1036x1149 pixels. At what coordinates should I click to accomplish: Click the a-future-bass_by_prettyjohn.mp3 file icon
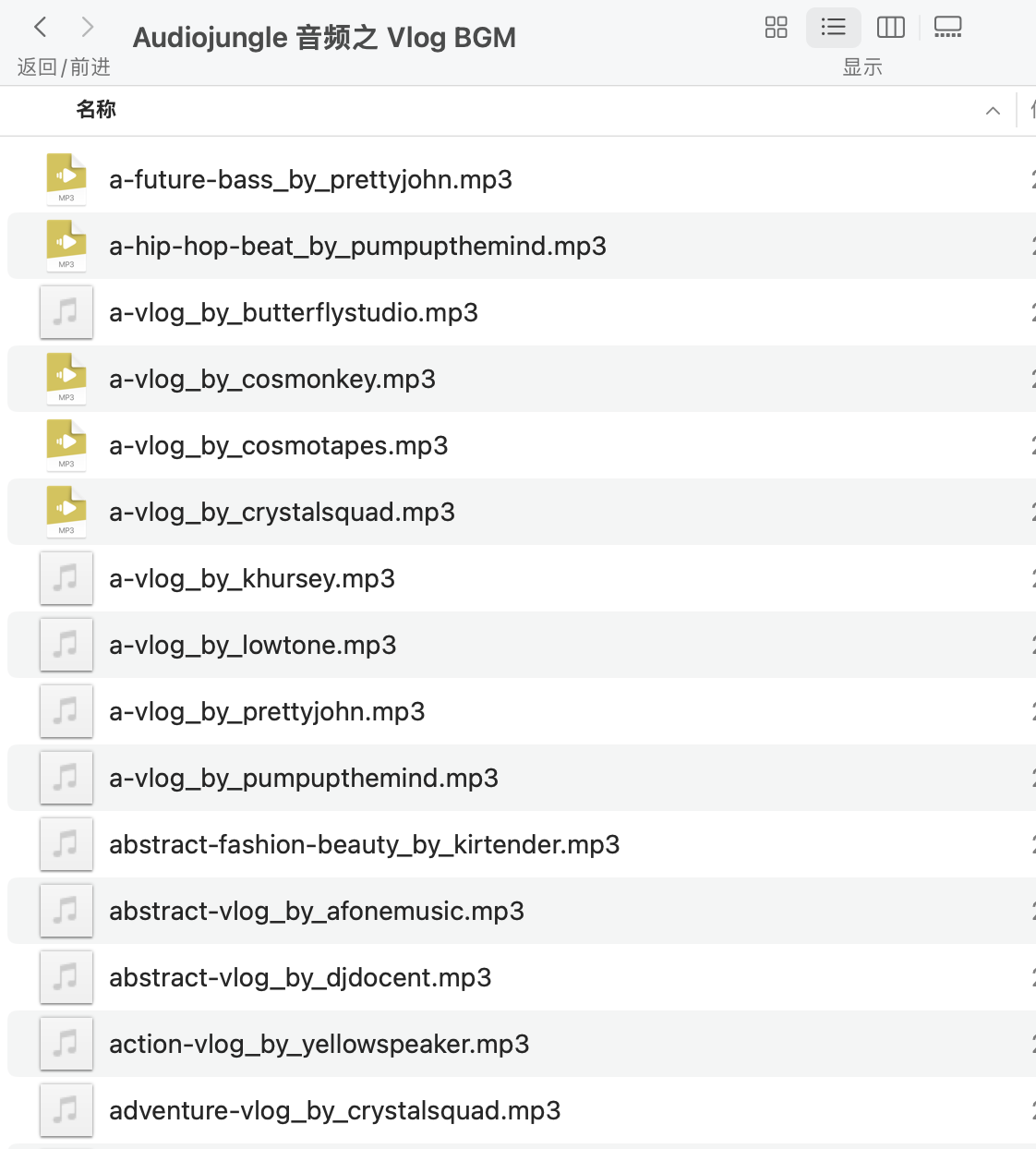[66, 179]
